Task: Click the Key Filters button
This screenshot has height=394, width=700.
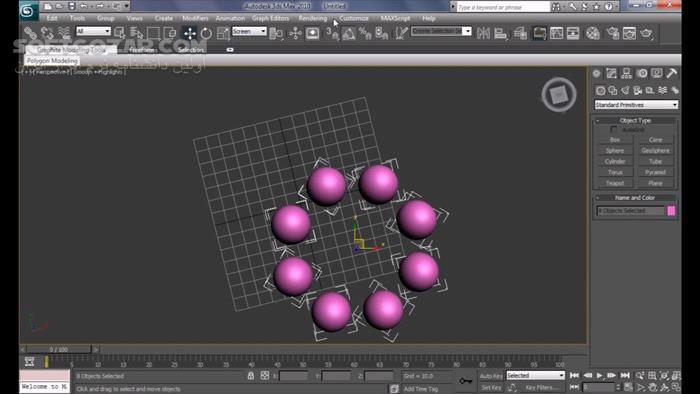Action: (542, 387)
